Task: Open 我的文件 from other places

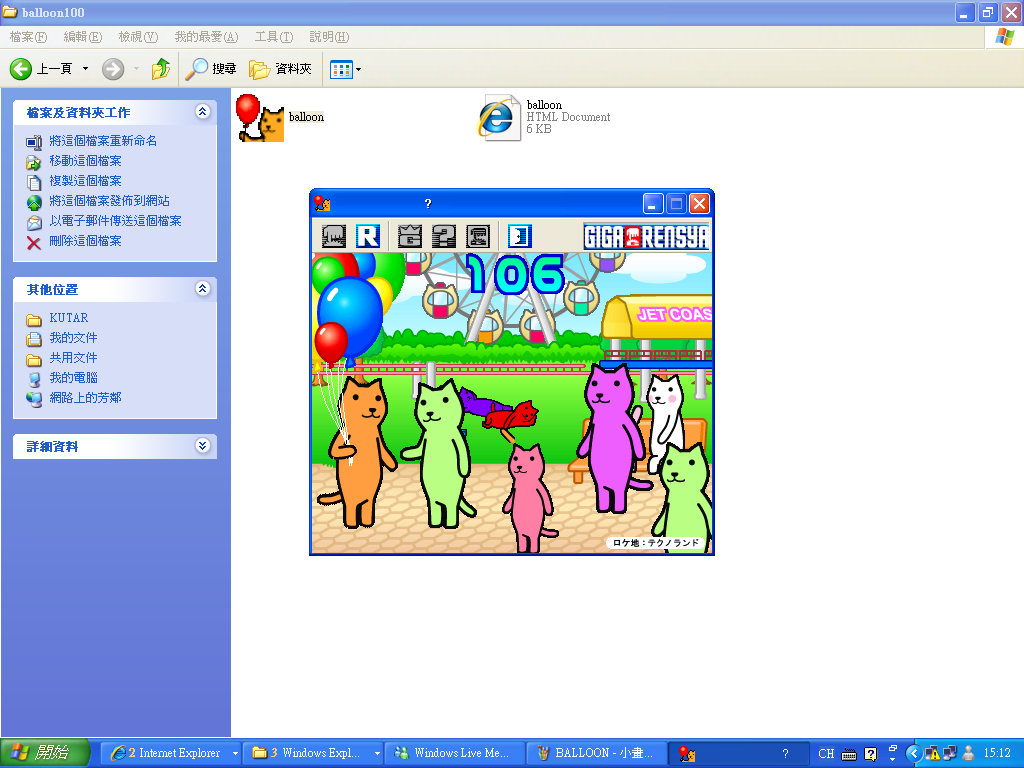Action: (73, 338)
